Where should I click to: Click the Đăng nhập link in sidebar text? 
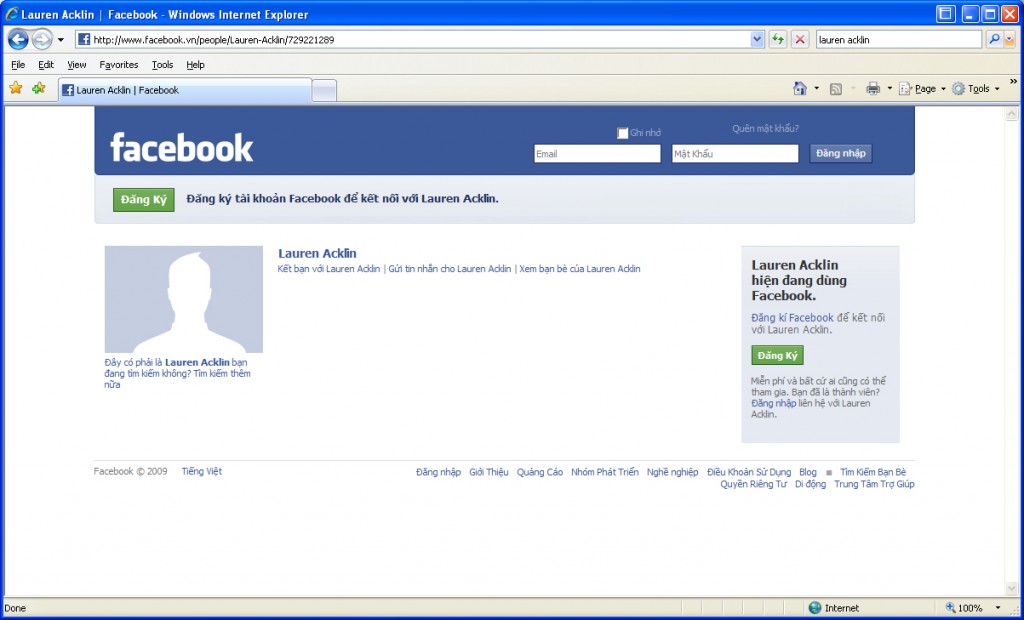[773, 403]
